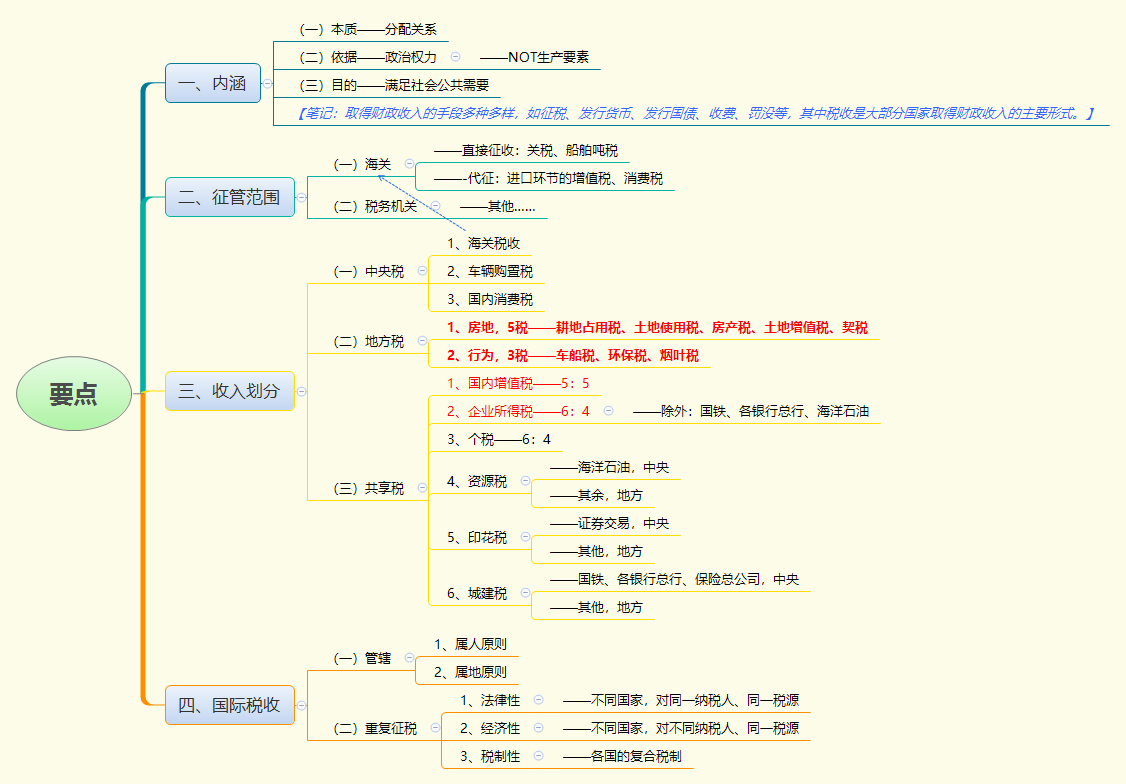Select 1、国内增值税——5:5 node
The image size is (1126, 784).
point(518,383)
